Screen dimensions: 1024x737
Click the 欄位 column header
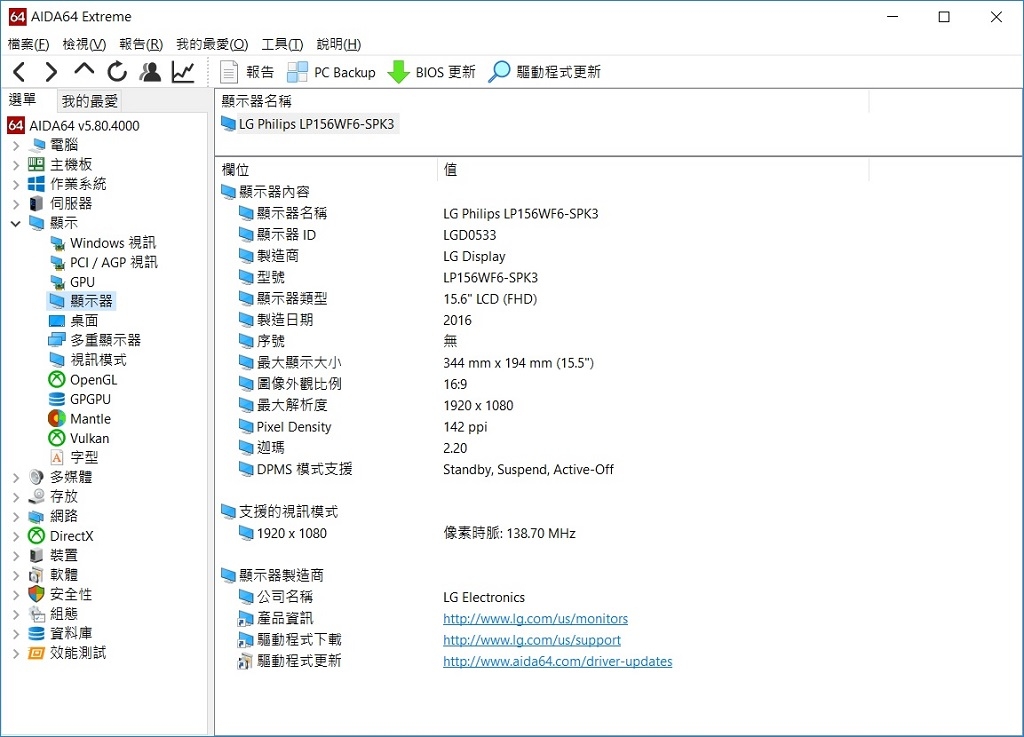point(327,170)
